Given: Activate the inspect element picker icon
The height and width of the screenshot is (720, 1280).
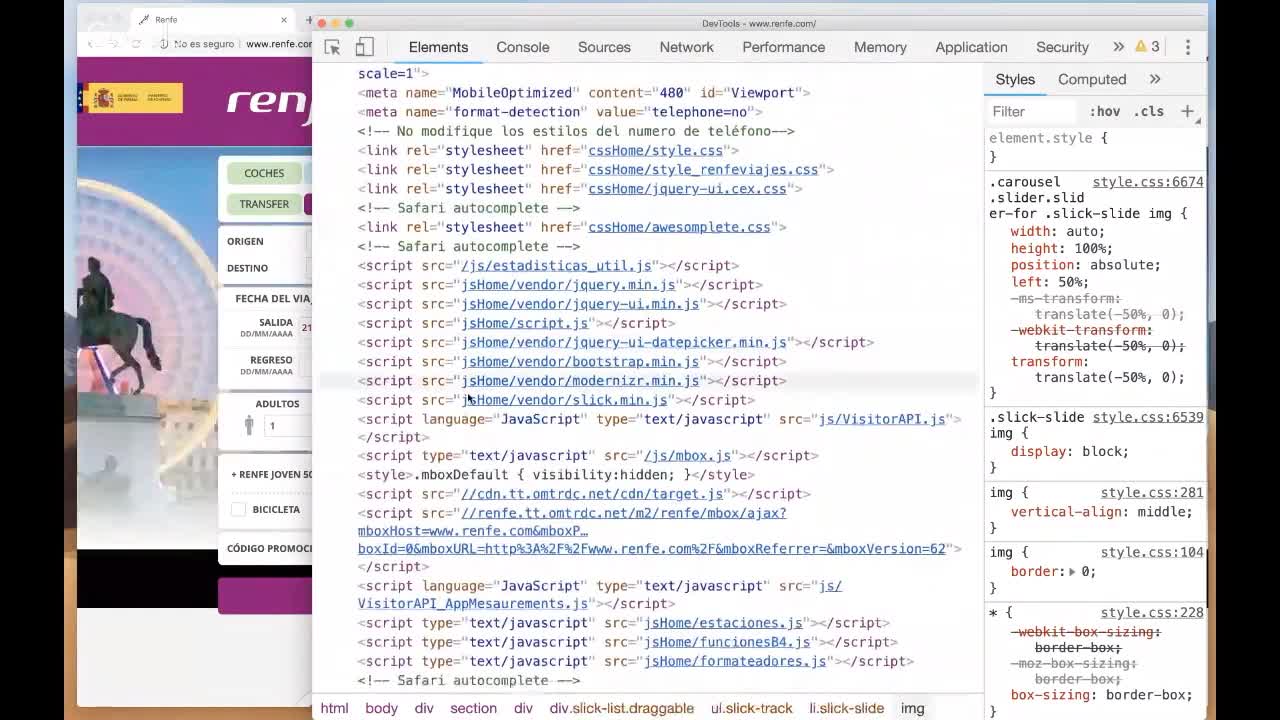Looking at the screenshot, I should [x=332, y=47].
